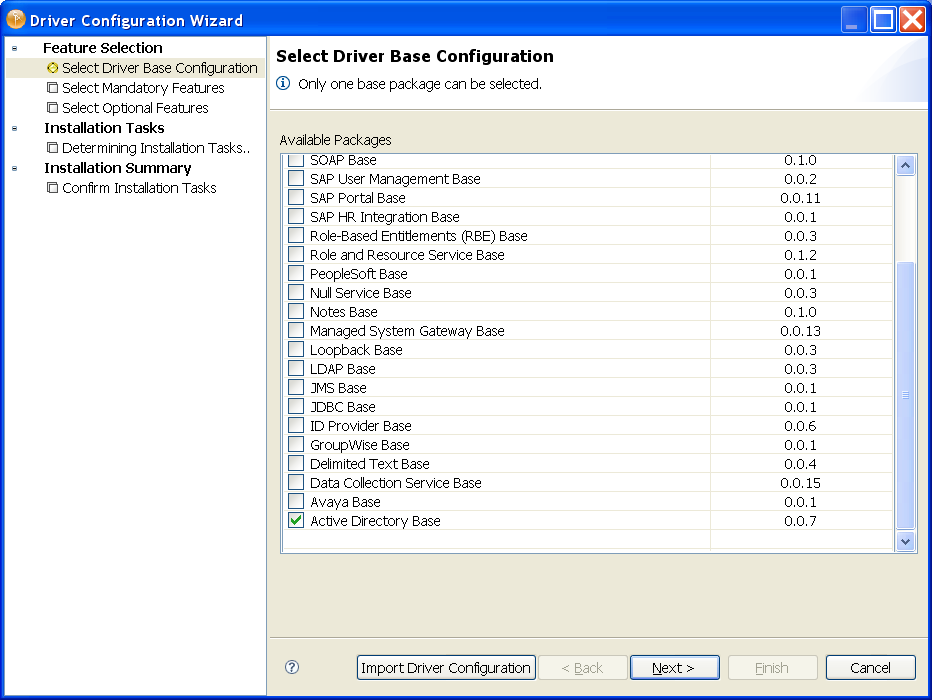Click the Active Directory Base package name
This screenshot has height=700, width=932.
tap(375, 521)
